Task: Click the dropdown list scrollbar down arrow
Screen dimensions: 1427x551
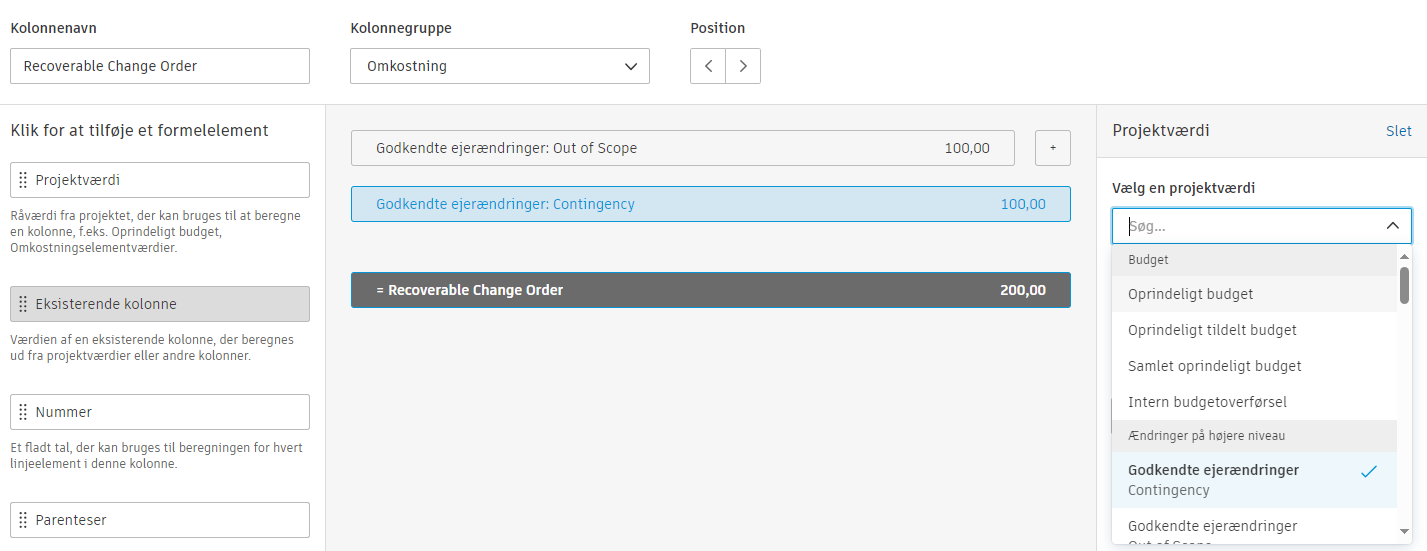Action: coord(1404,531)
